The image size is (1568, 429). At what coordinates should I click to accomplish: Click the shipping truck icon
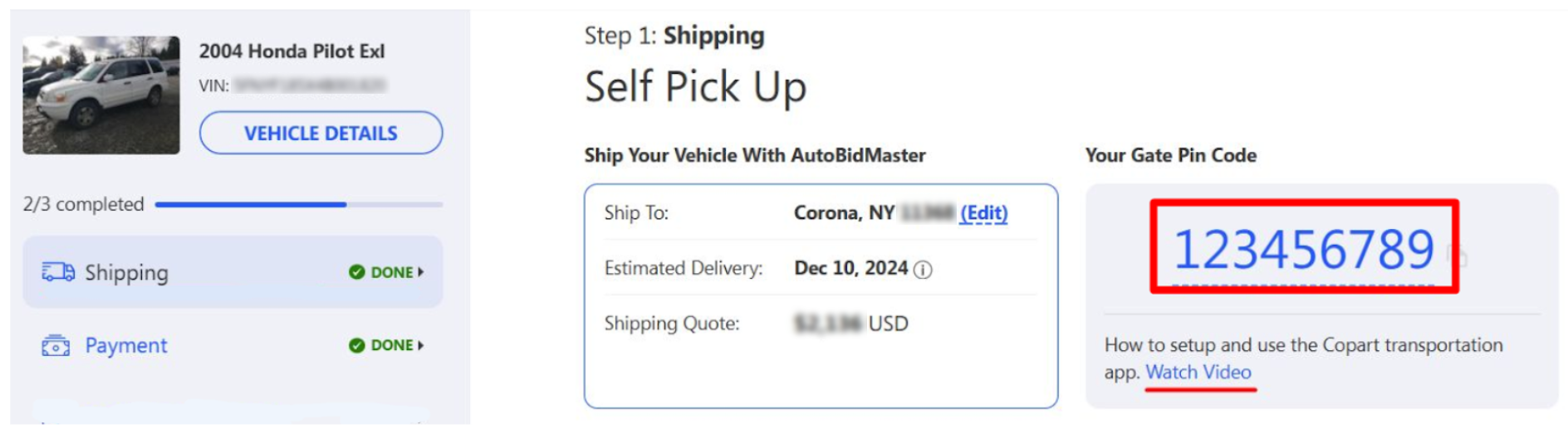(x=58, y=272)
